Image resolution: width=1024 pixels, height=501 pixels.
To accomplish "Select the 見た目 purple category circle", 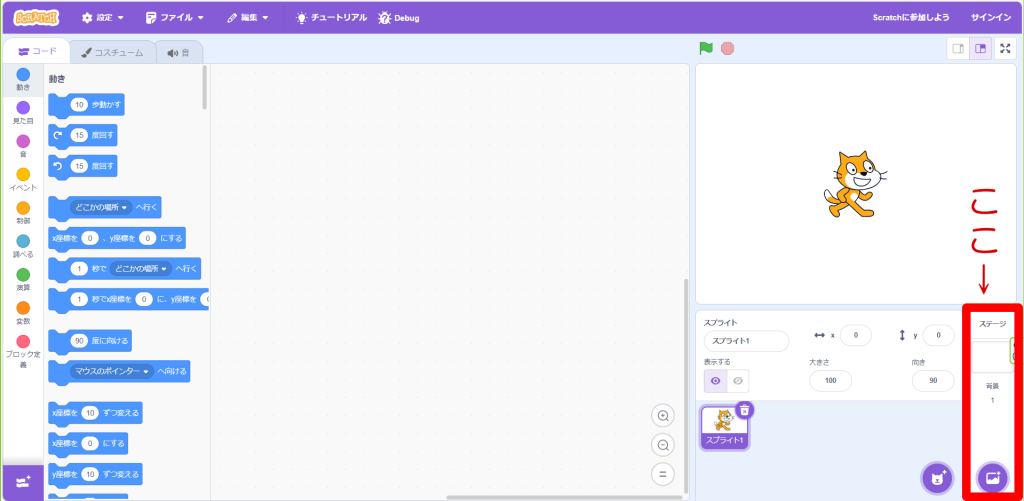I will [23, 107].
